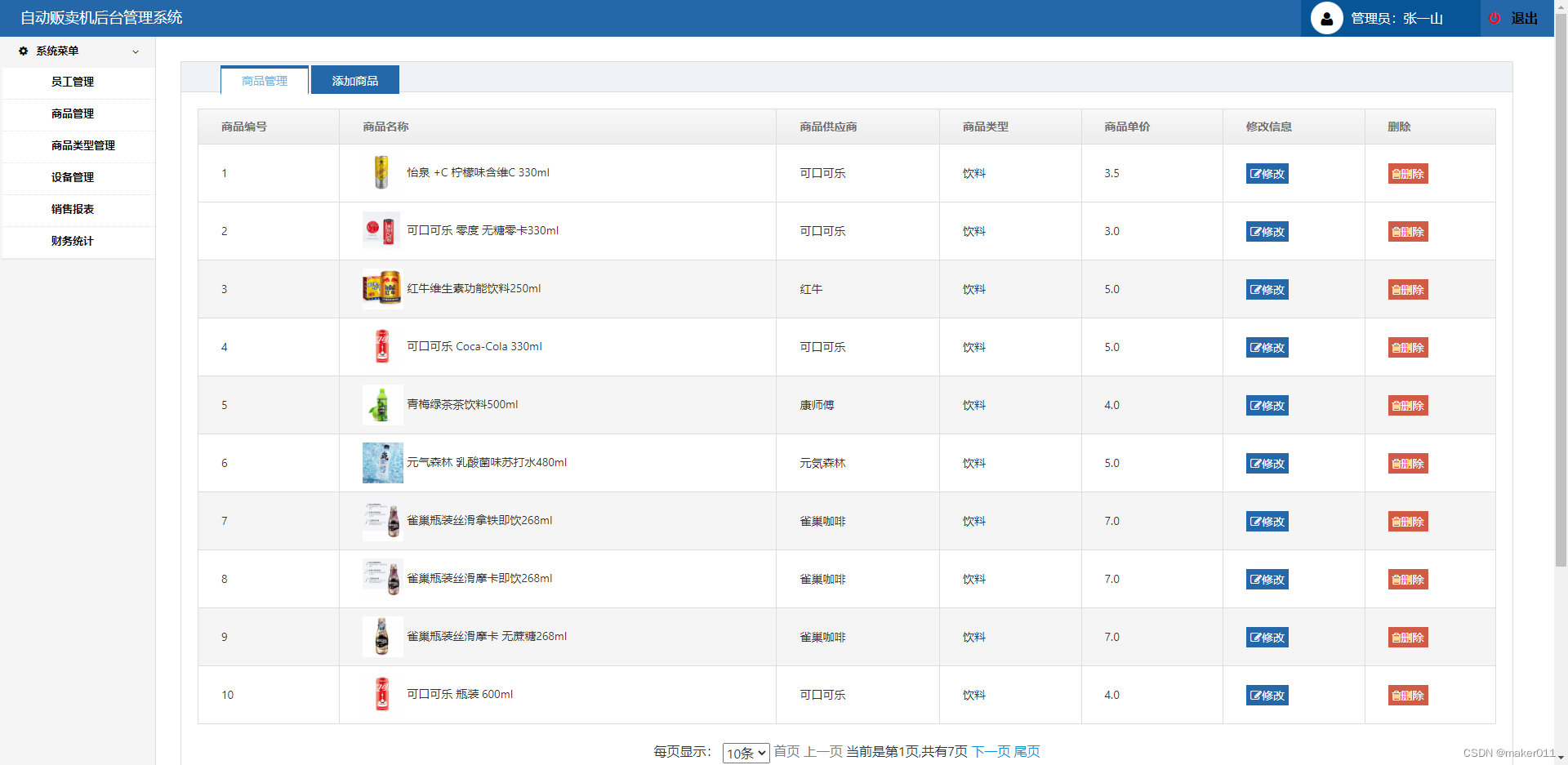Click the 元气森林 product thumbnail

coord(382,463)
